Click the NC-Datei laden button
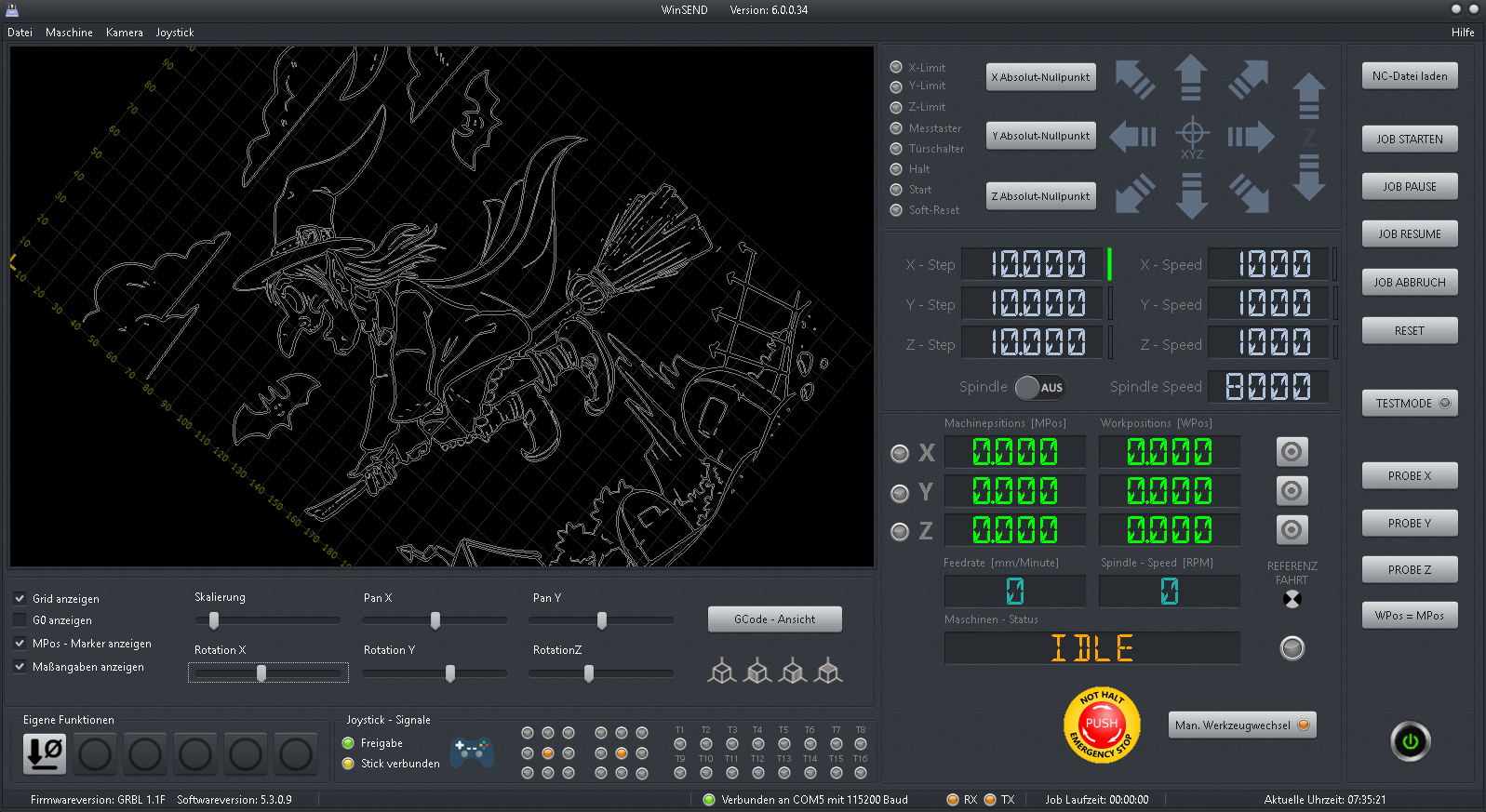Screen dimensions: 1486x812 pyautogui.click(x=1409, y=76)
